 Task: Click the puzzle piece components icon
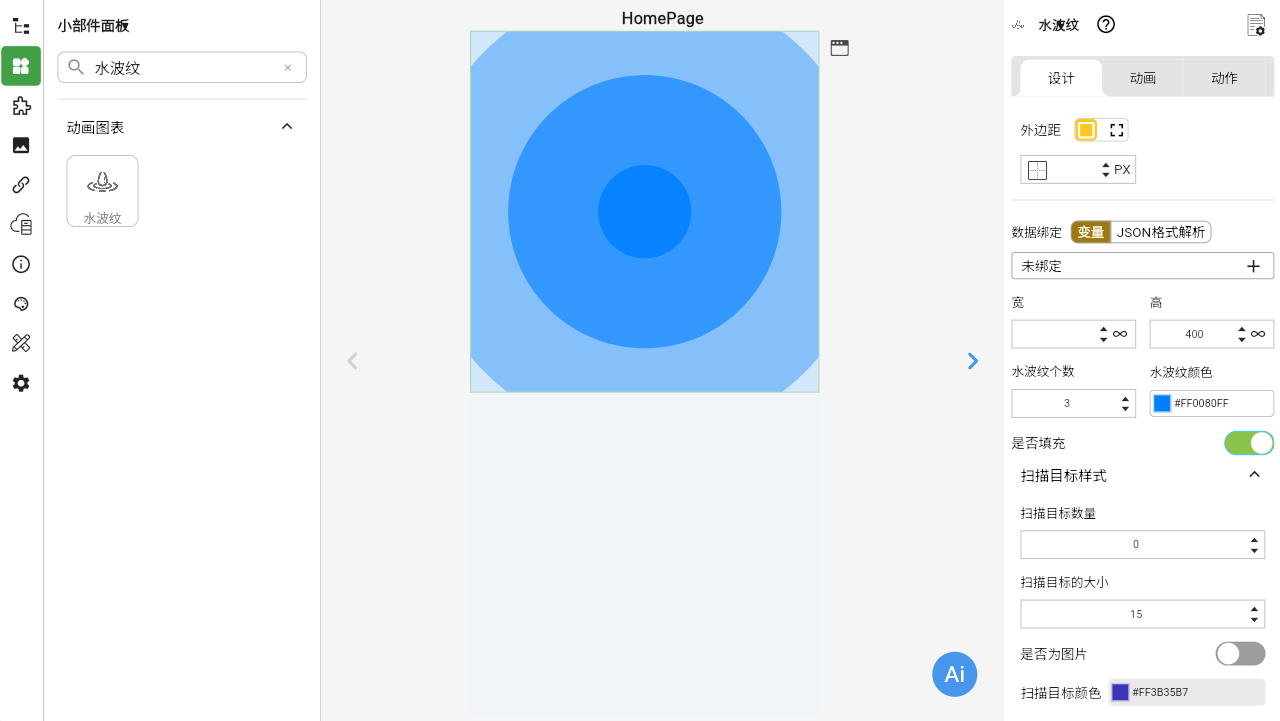click(21, 106)
